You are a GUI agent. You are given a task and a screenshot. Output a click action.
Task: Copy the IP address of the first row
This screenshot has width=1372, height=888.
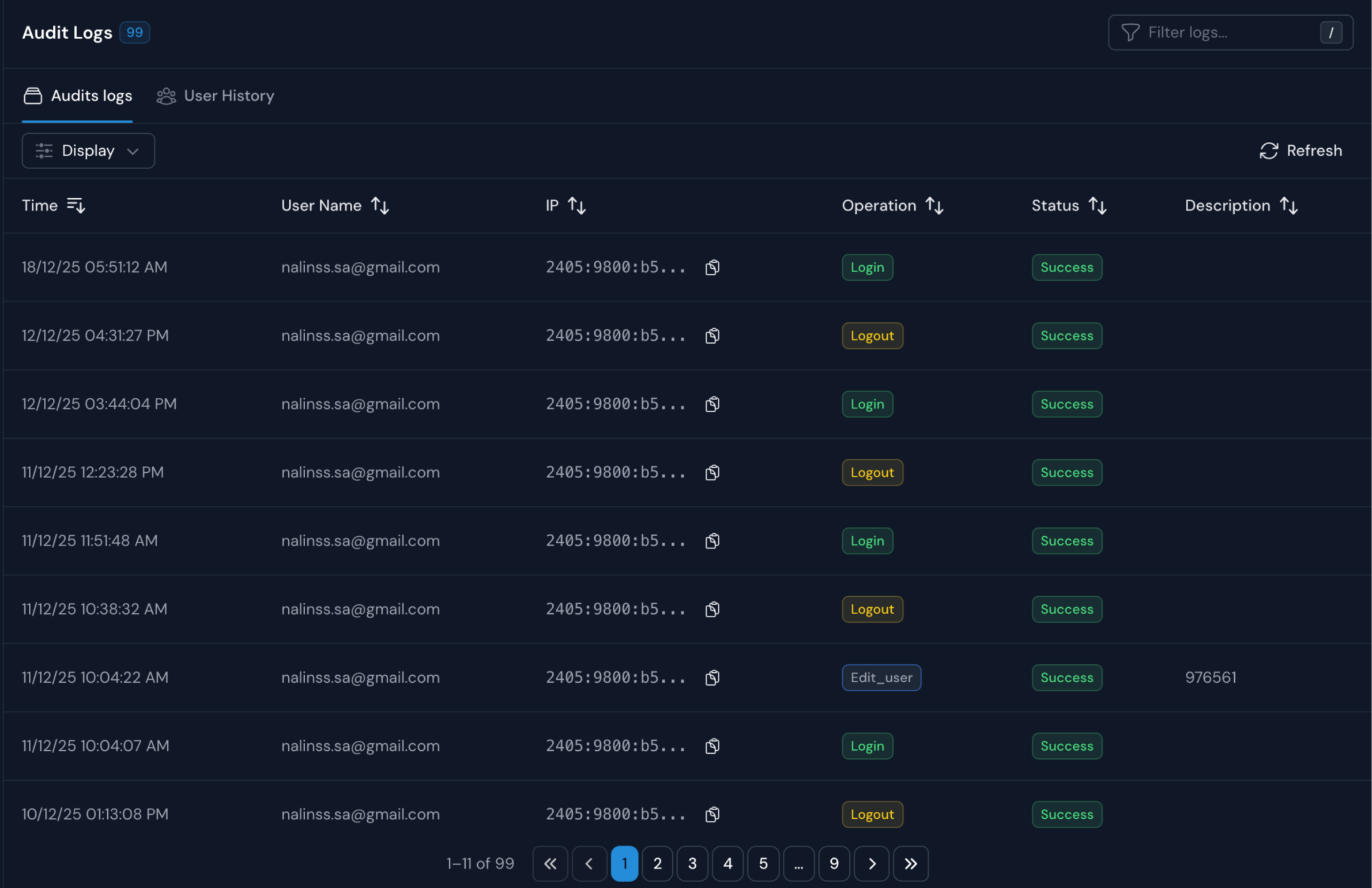pyautogui.click(x=712, y=267)
